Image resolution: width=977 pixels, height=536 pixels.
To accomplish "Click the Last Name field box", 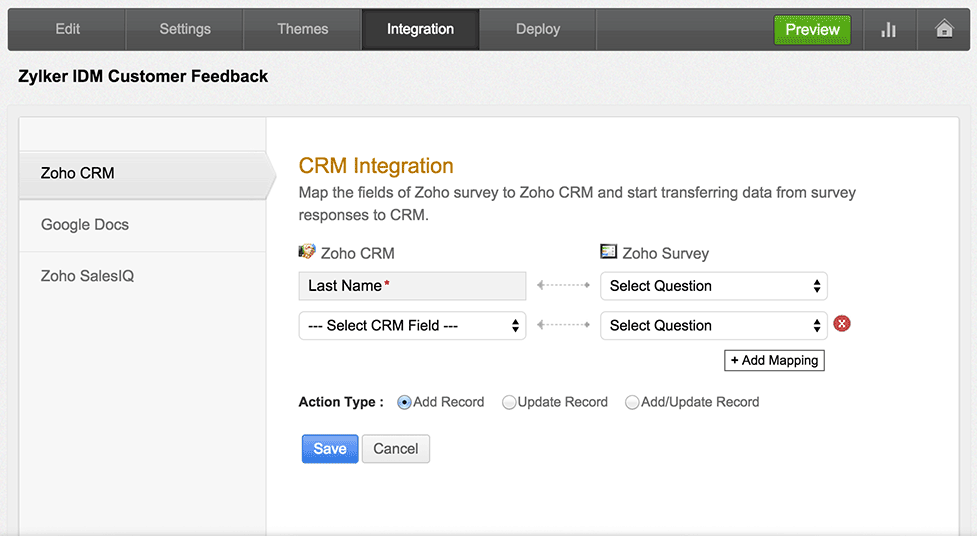I will [x=412, y=286].
